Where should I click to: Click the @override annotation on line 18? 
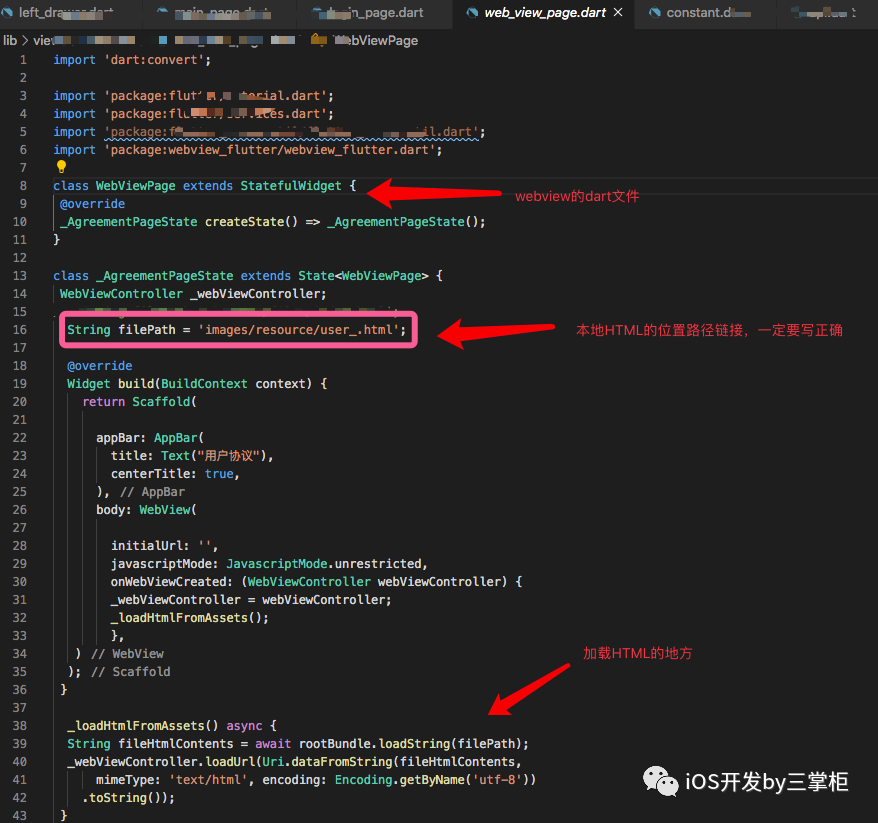click(x=100, y=366)
